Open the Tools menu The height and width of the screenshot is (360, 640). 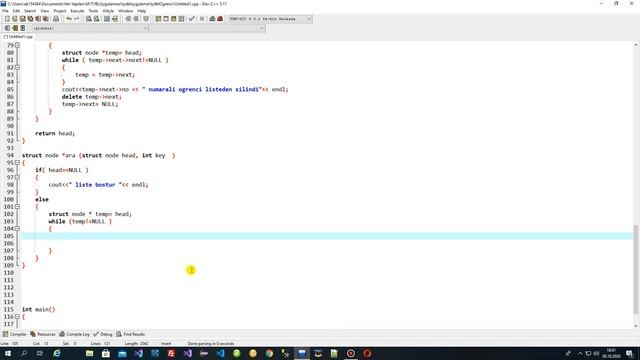93,11
